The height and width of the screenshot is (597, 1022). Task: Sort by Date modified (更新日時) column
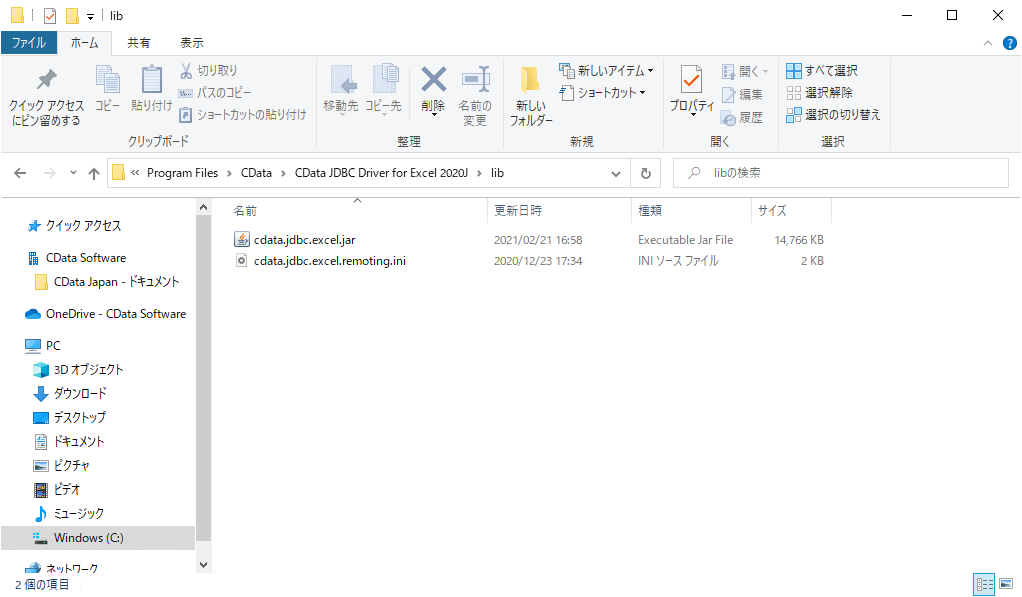[x=559, y=211]
